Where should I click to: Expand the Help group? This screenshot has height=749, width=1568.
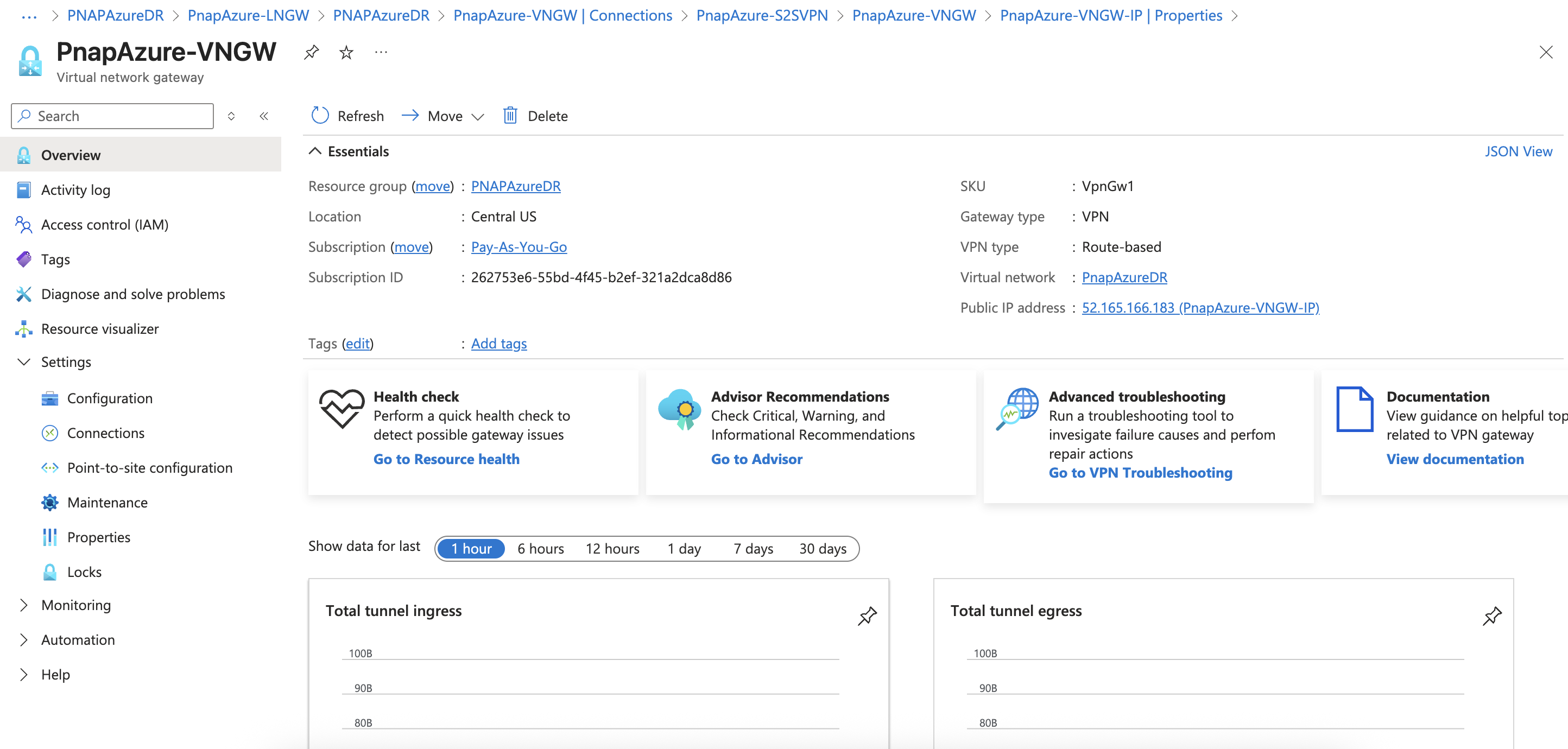tap(24, 675)
